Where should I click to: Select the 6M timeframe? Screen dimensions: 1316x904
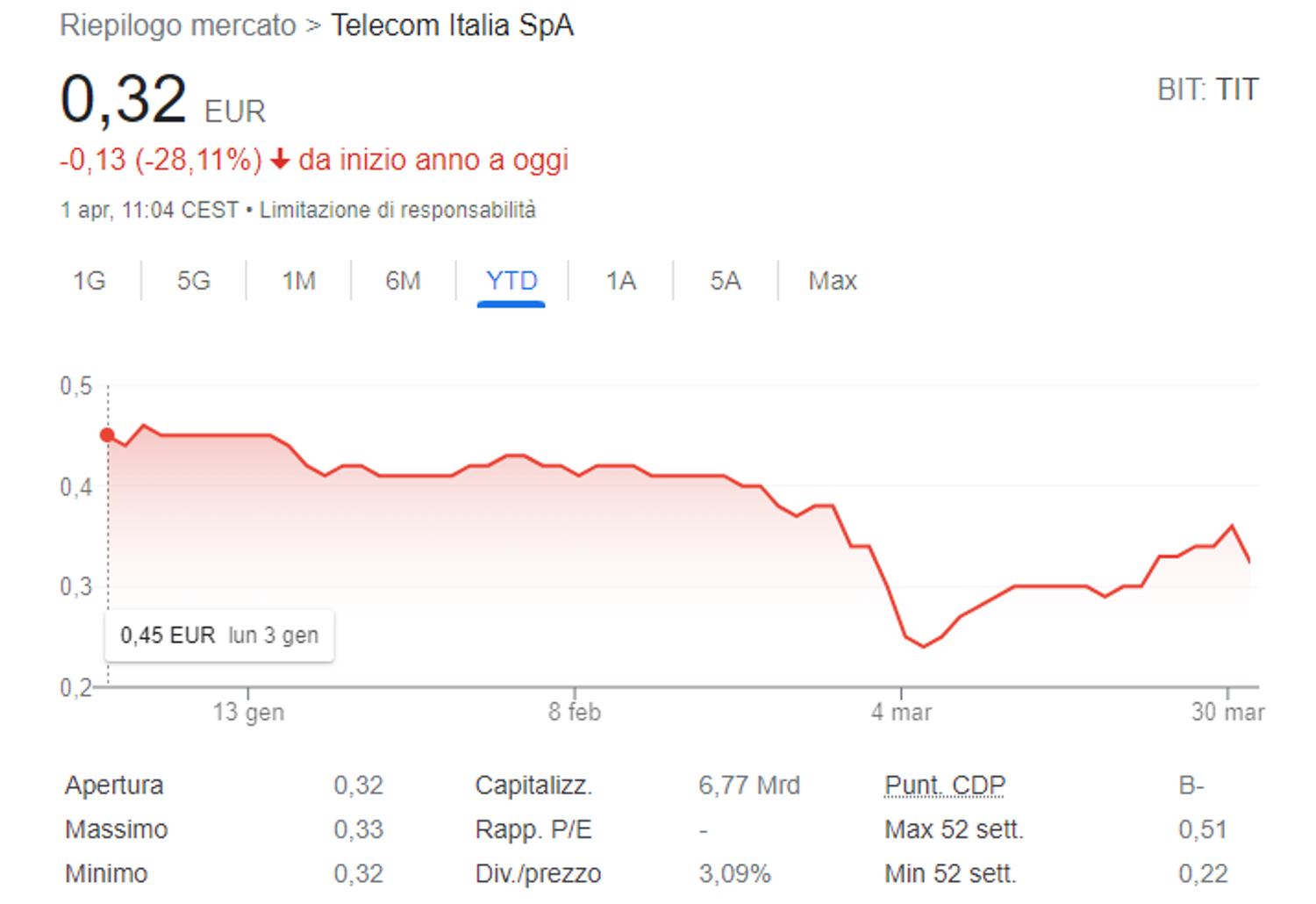(403, 281)
